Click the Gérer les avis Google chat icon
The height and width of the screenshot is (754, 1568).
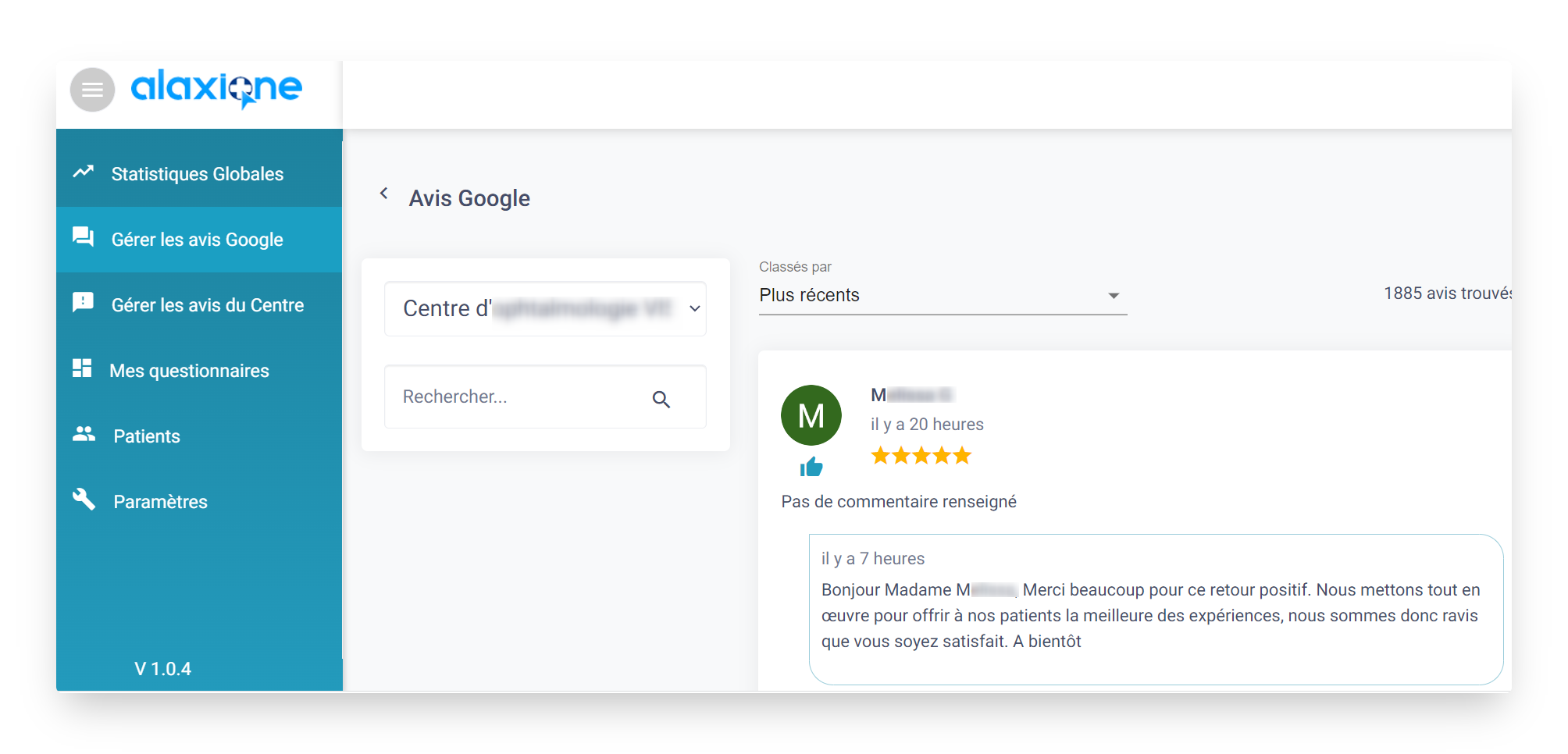[84, 237]
